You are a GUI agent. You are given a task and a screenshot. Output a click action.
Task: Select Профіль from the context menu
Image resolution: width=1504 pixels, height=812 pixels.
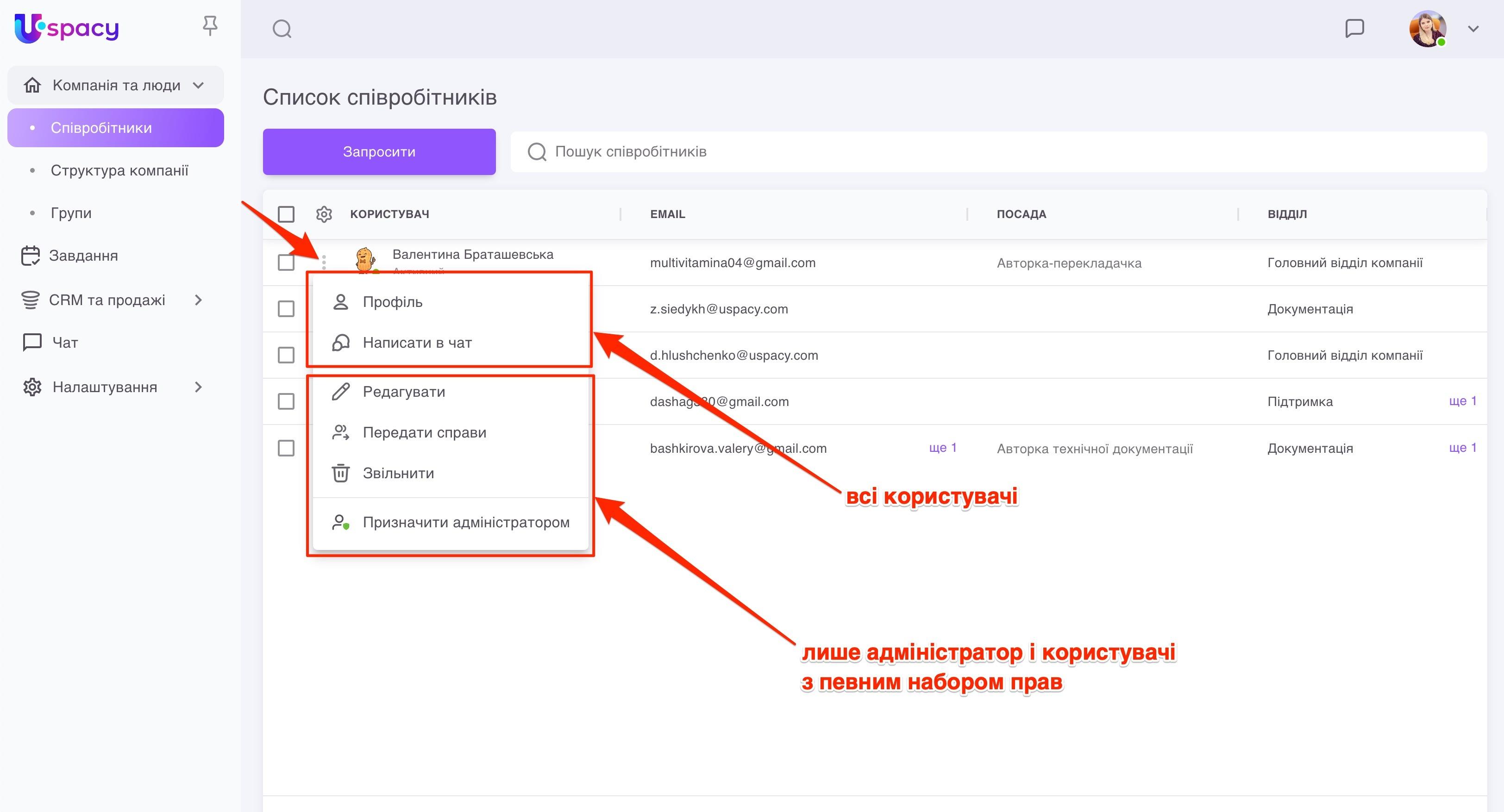392,302
